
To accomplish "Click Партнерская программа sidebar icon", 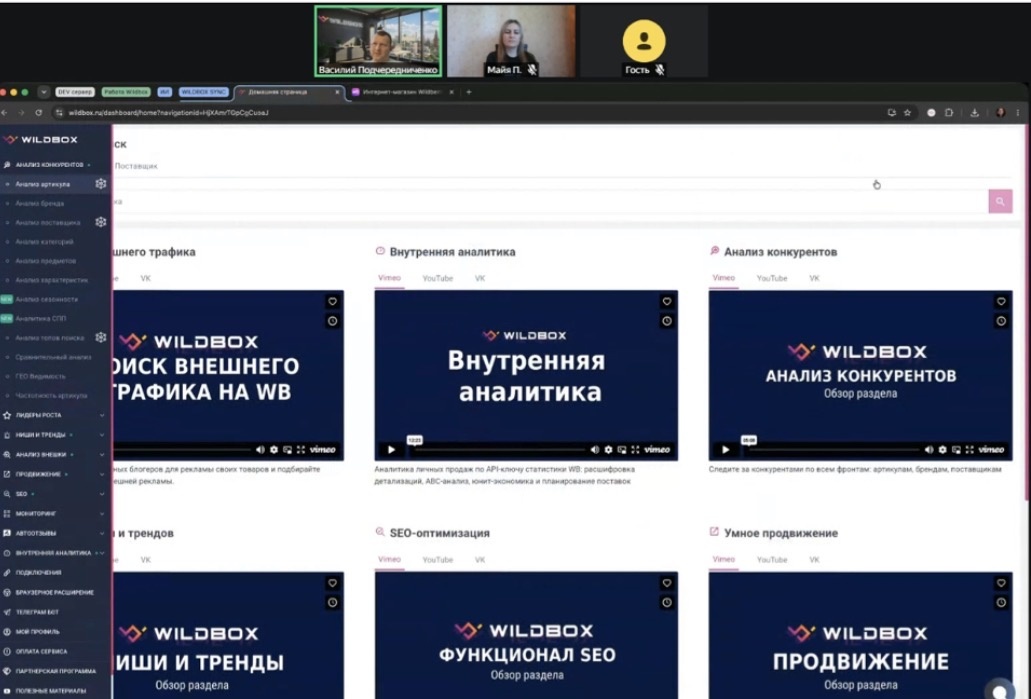I will tap(7, 671).
